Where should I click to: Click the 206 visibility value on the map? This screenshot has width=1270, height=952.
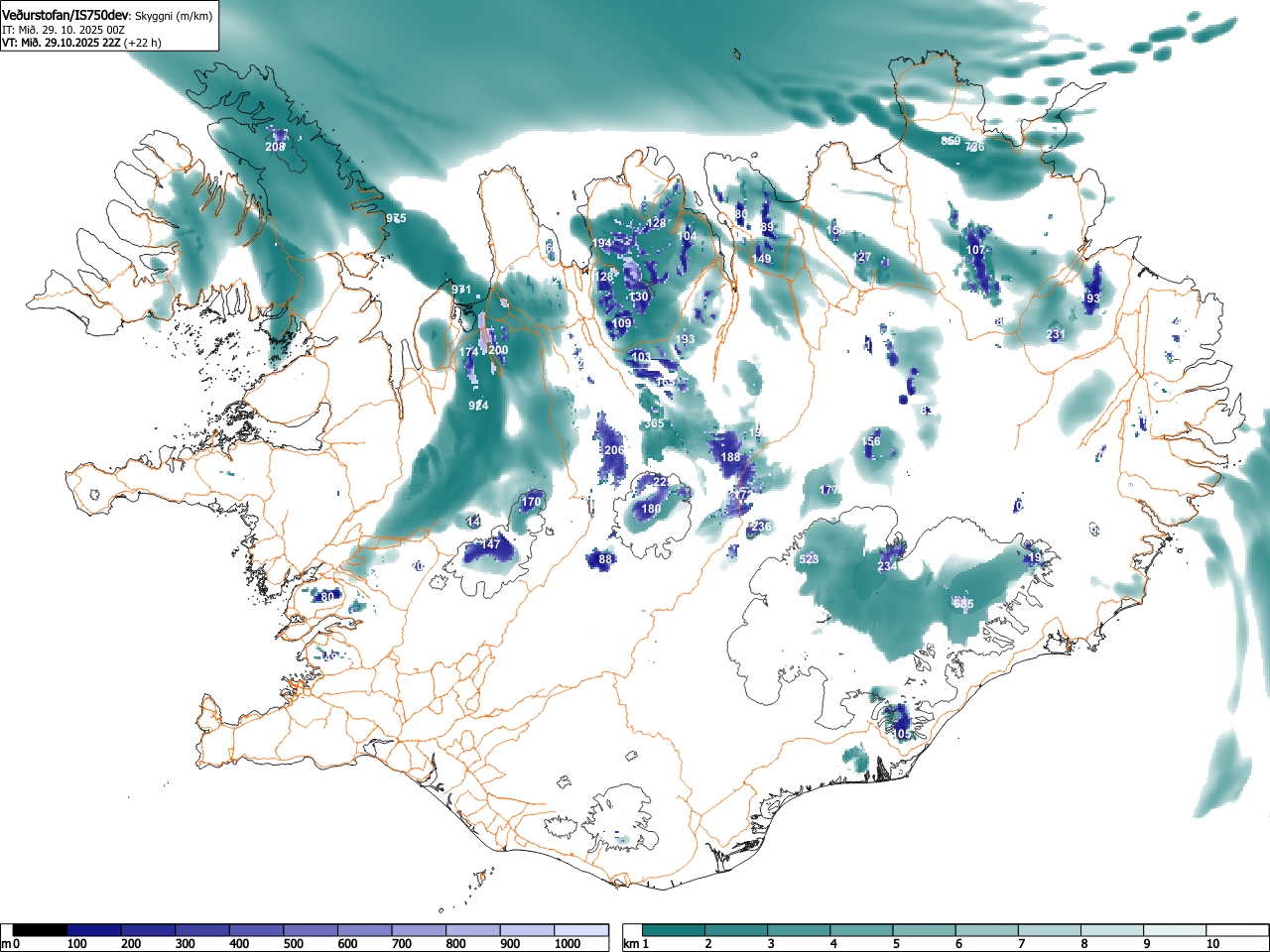point(614,450)
